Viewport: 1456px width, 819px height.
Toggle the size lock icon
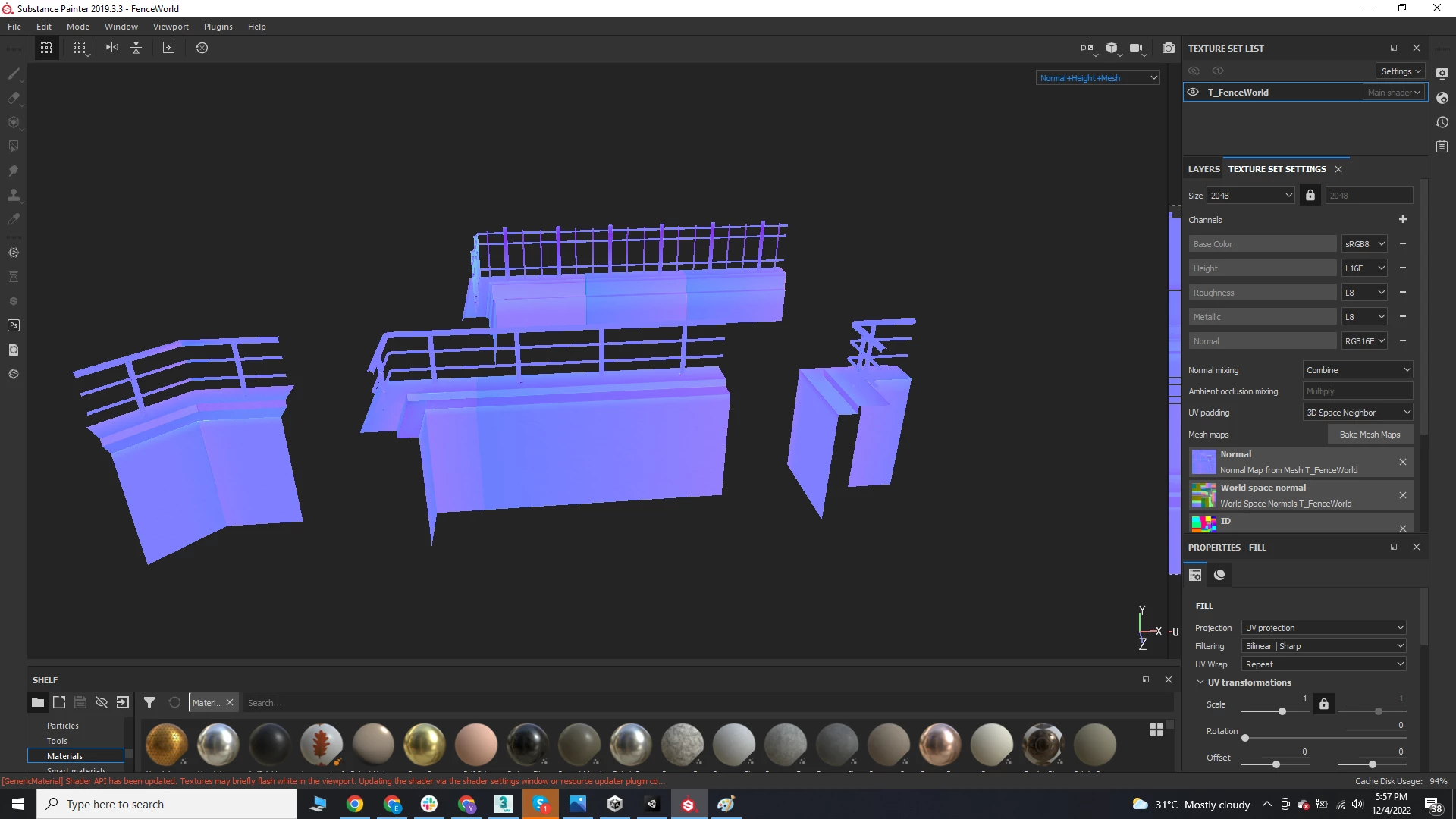1310,196
